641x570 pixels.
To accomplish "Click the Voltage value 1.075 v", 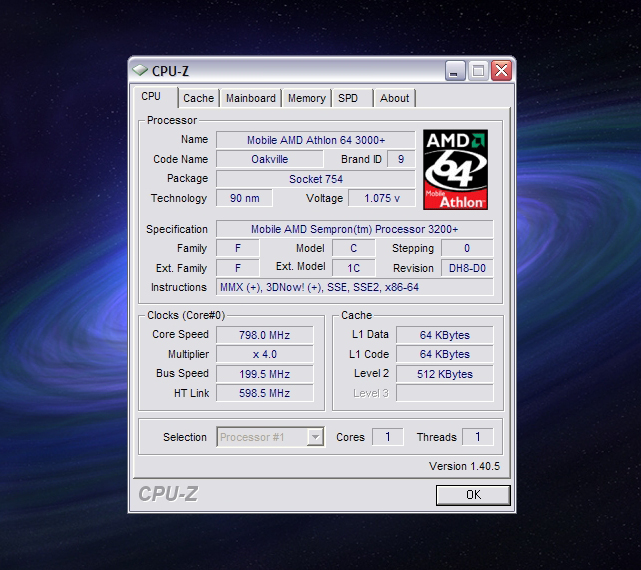I will click(x=382, y=198).
